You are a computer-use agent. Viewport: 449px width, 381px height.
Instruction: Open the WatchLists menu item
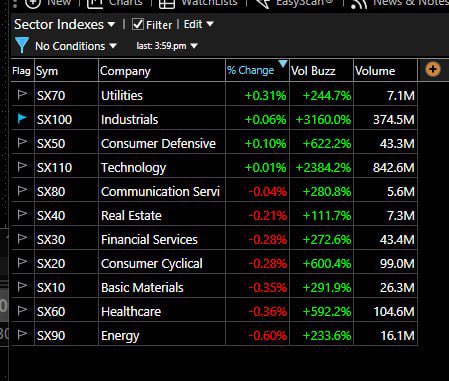(198, 3)
